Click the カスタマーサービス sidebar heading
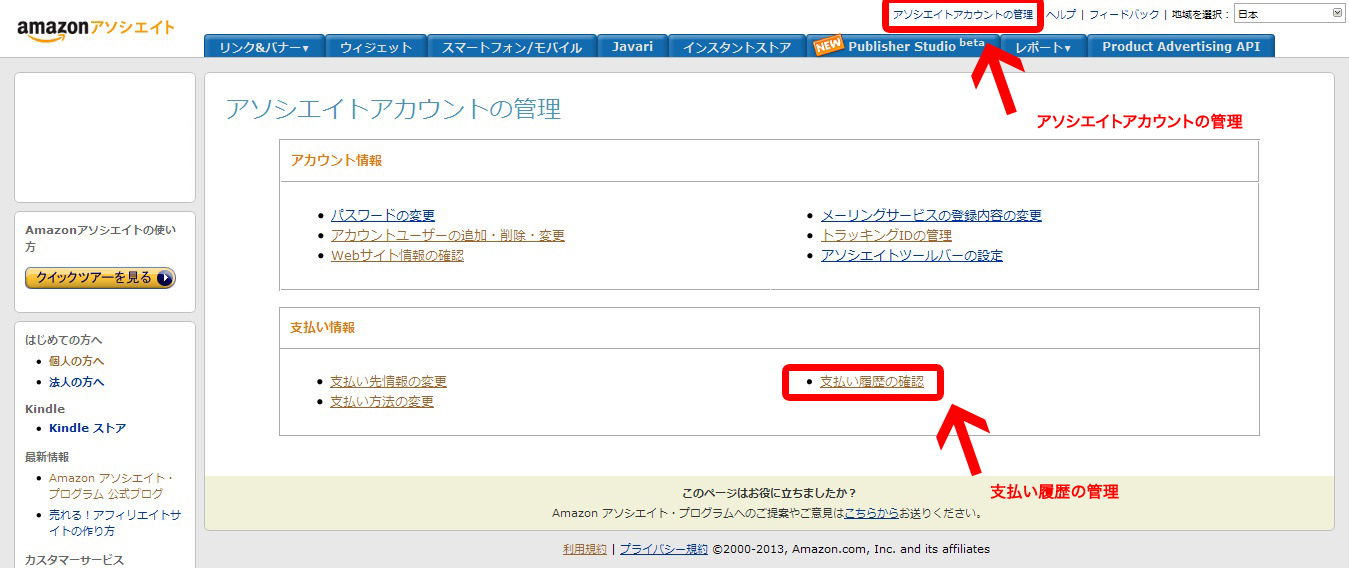Screen dimensions: 1349x568 click(75, 560)
